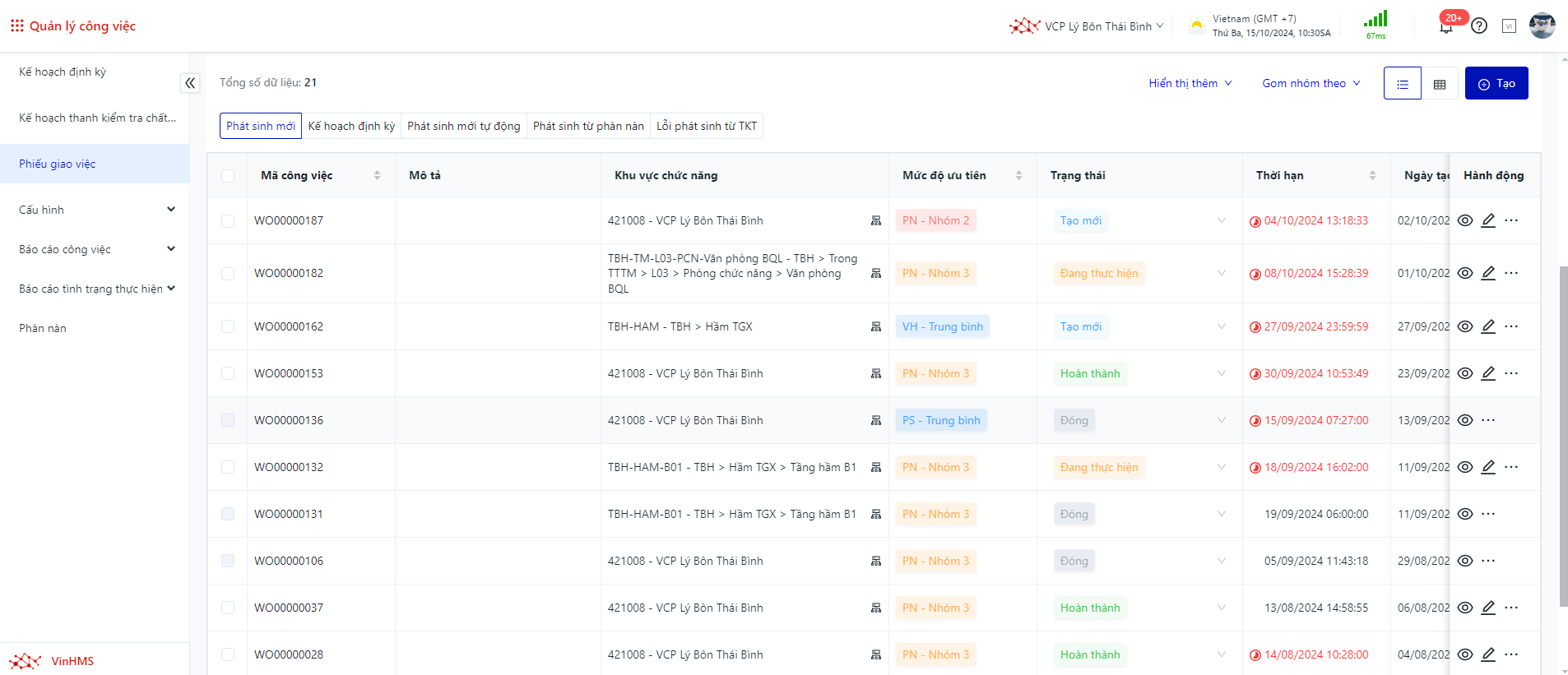Open more actions for WO00000162
The height and width of the screenshot is (675, 1568).
point(1511,326)
